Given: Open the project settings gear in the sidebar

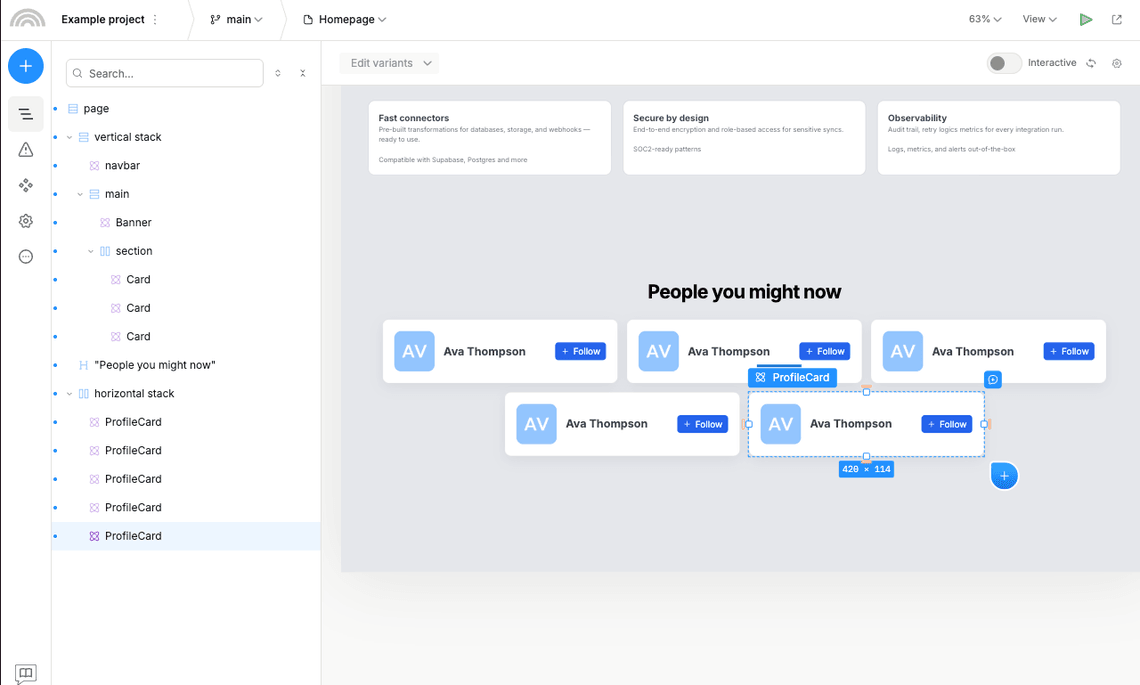Looking at the screenshot, I should pyautogui.click(x=25, y=221).
